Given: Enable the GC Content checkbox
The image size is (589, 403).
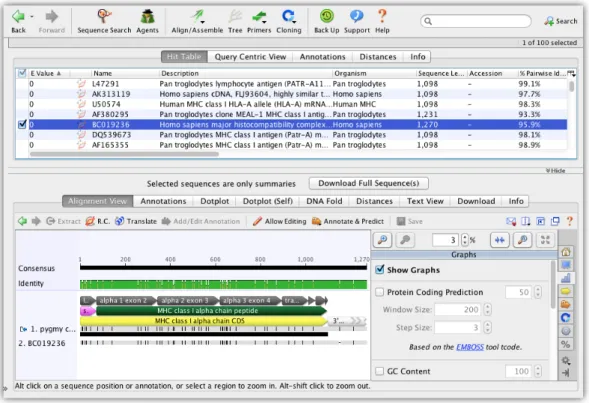Looking at the screenshot, I should coord(380,371).
